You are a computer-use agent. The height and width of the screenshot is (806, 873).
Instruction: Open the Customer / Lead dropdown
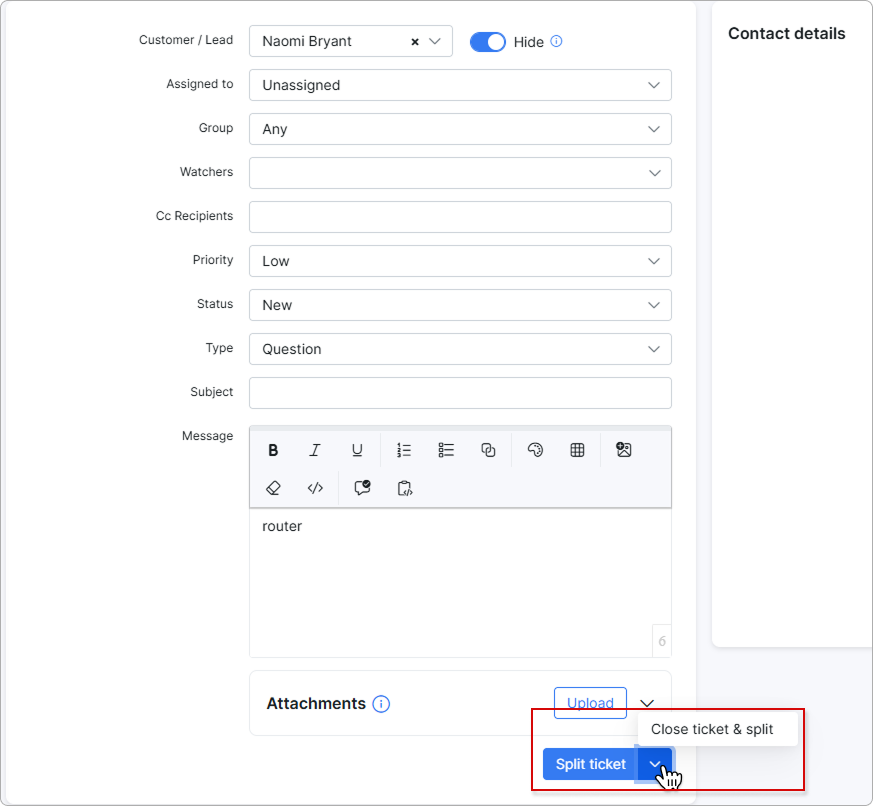point(435,41)
